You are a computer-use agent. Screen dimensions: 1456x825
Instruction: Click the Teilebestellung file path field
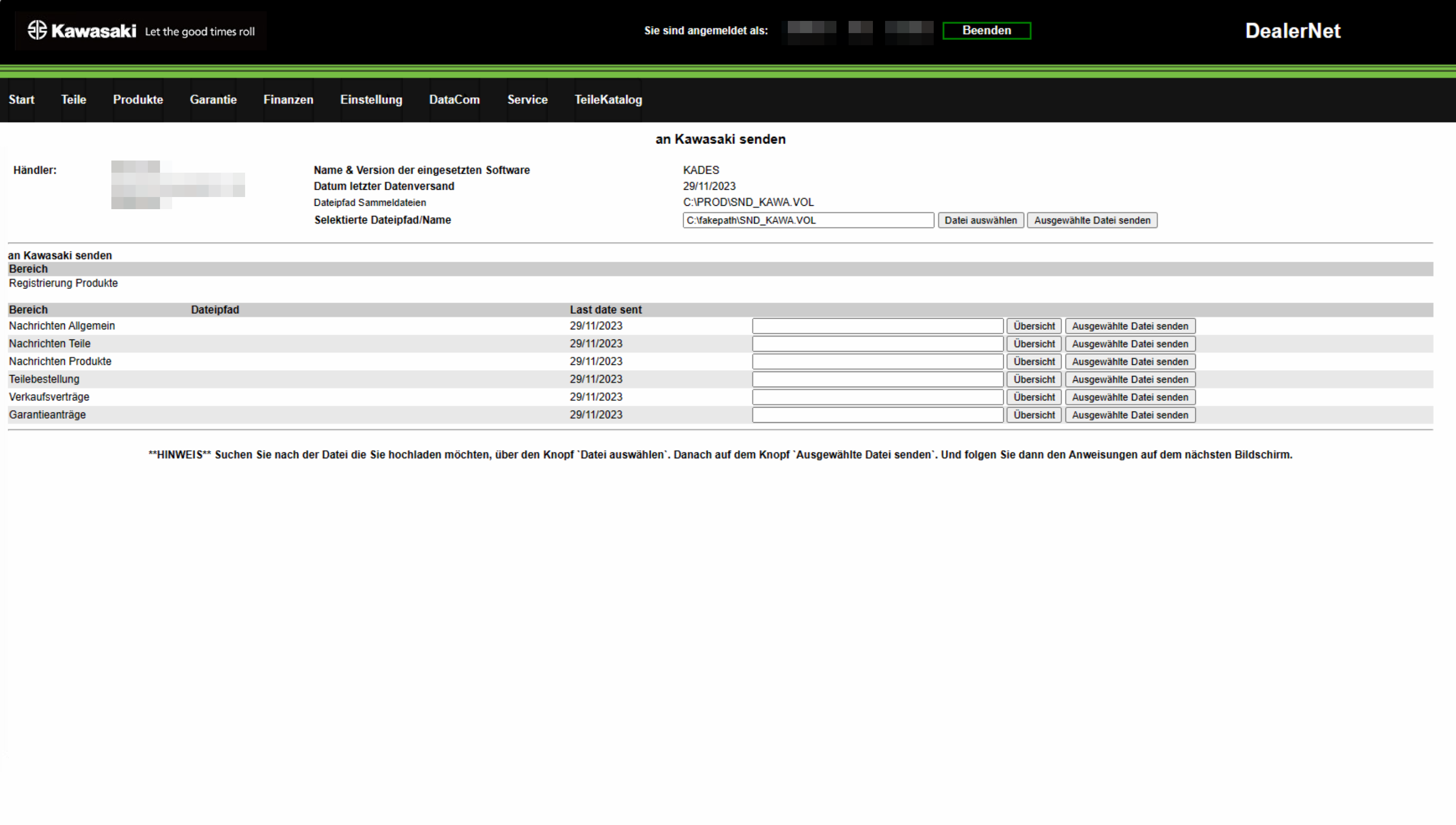point(877,379)
